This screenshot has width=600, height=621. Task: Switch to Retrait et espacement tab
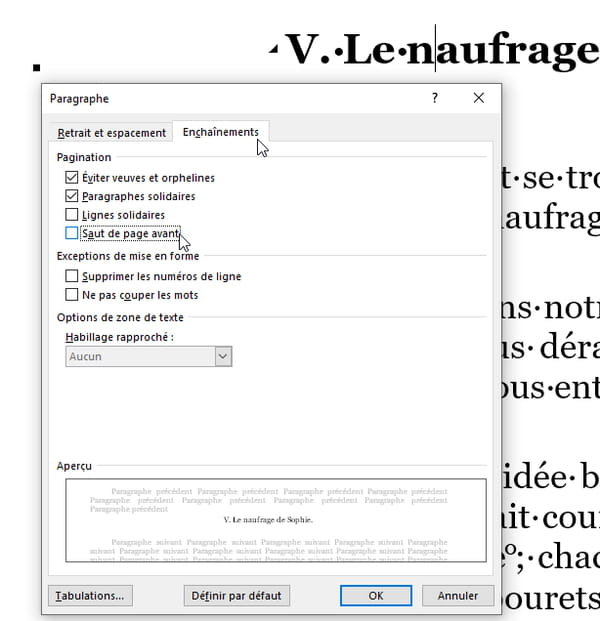coord(111,133)
